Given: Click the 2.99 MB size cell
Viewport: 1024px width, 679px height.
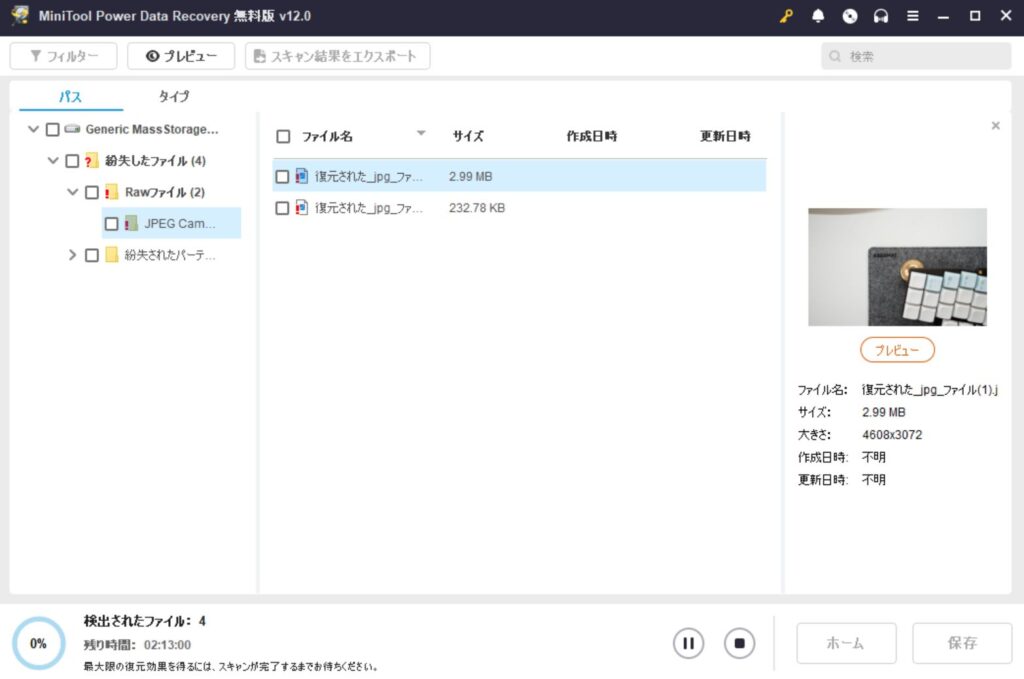Looking at the screenshot, I should [470, 176].
